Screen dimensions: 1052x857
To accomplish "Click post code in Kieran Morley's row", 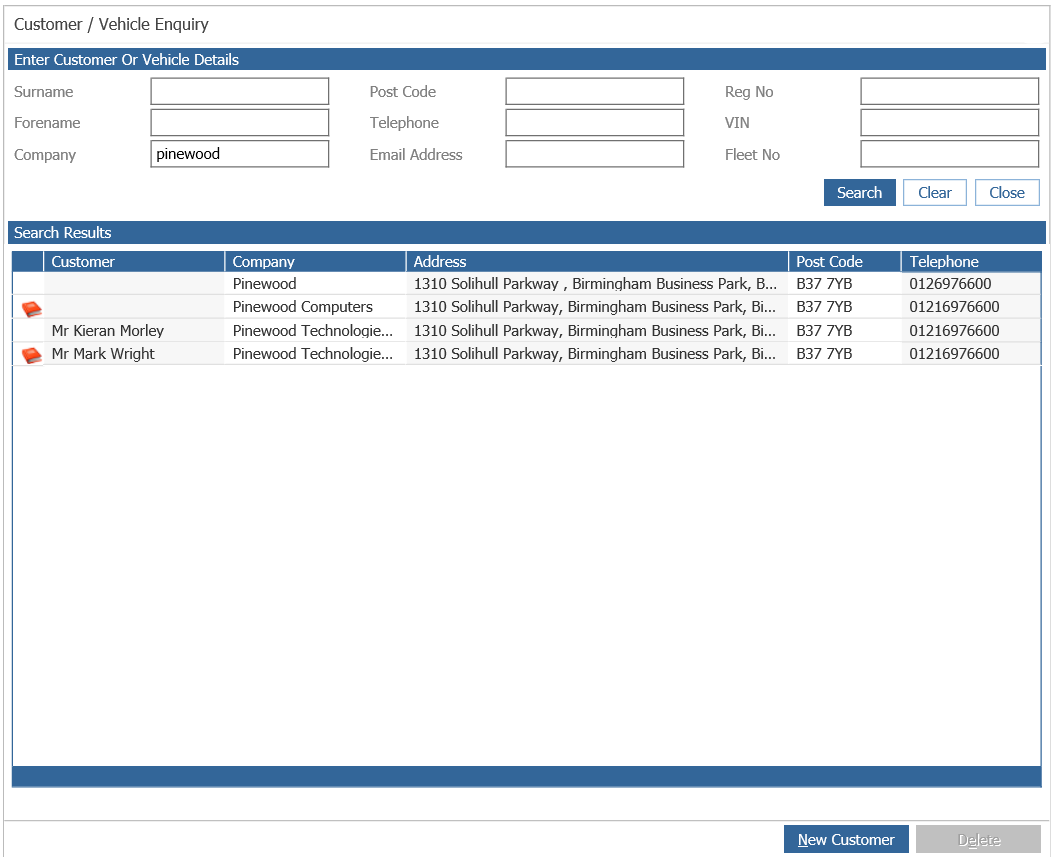I will point(845,330).
